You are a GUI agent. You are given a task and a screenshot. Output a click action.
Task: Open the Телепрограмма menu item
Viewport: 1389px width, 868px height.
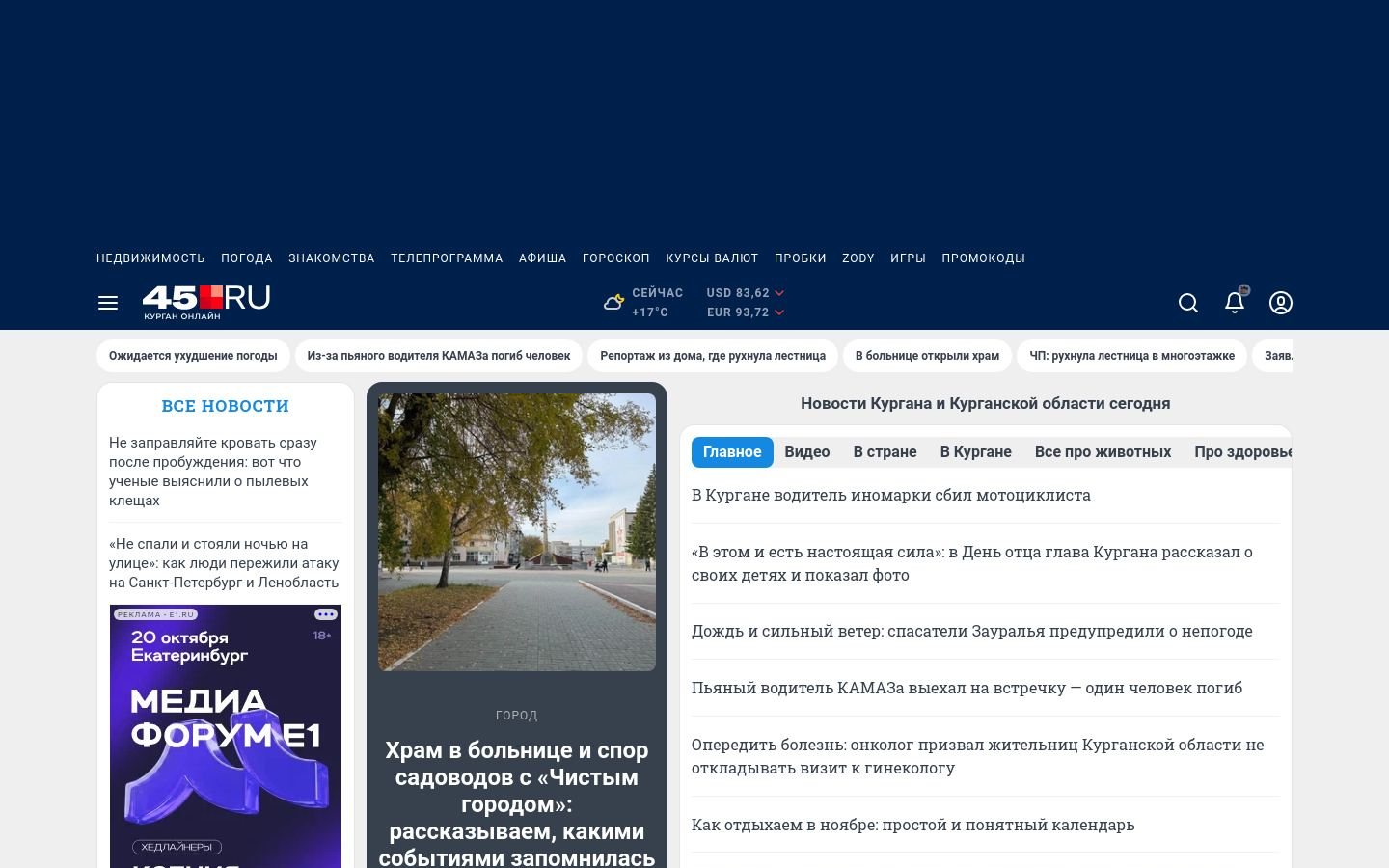point(447,258)
